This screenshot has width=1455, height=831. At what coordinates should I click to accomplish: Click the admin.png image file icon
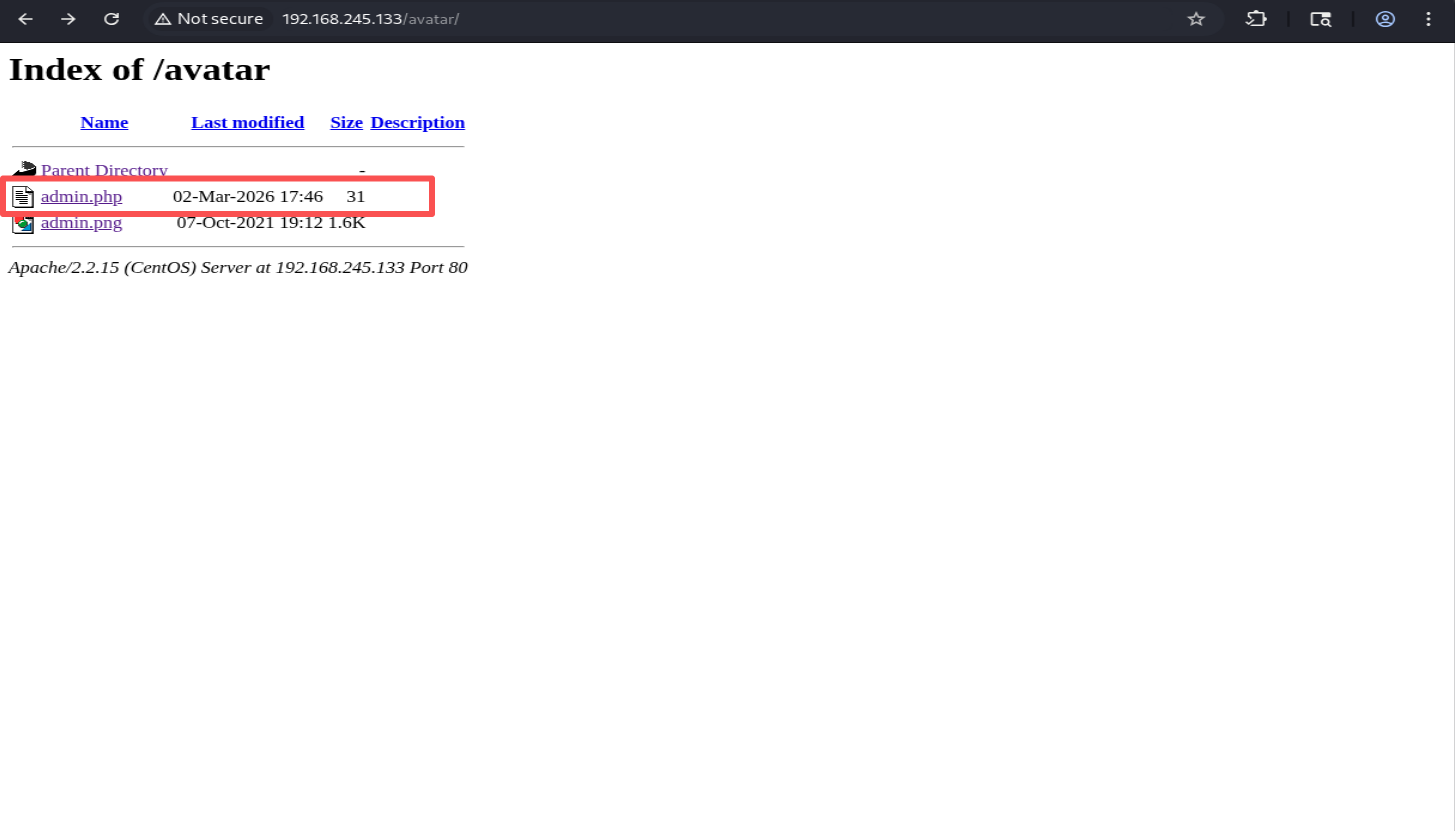pyautogui.click(x=23, y=223)
